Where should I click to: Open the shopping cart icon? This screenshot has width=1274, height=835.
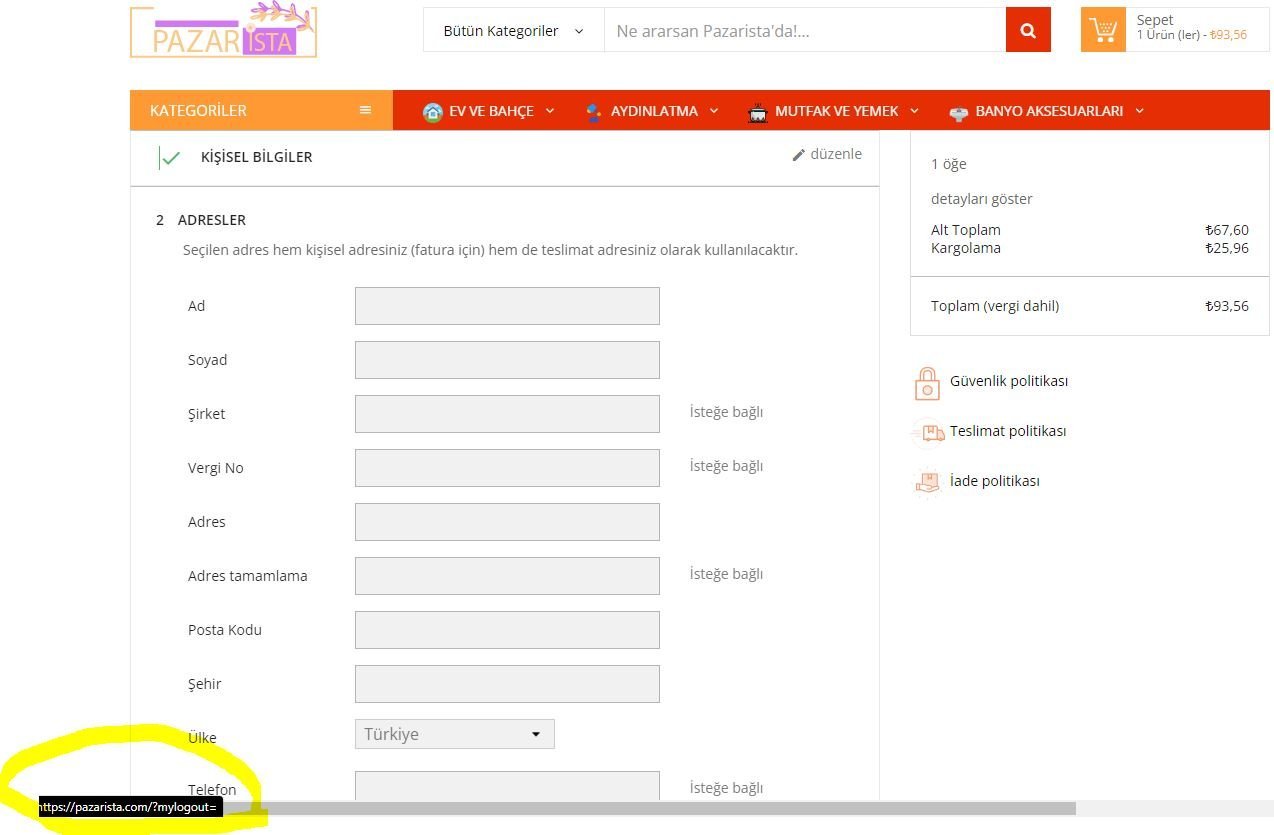pos(1104,30)
